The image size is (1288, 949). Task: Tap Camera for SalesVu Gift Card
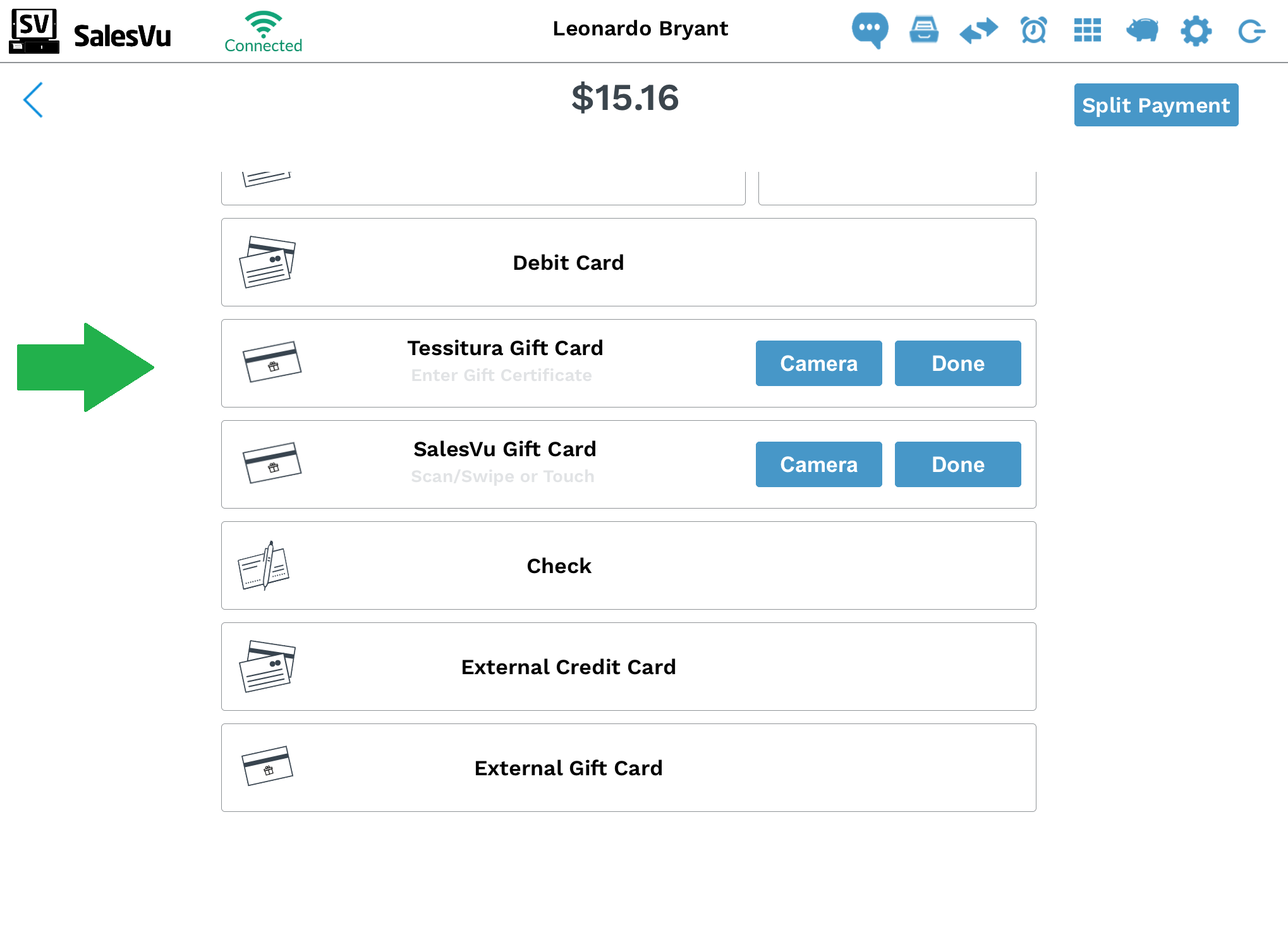tap(819, 464)
